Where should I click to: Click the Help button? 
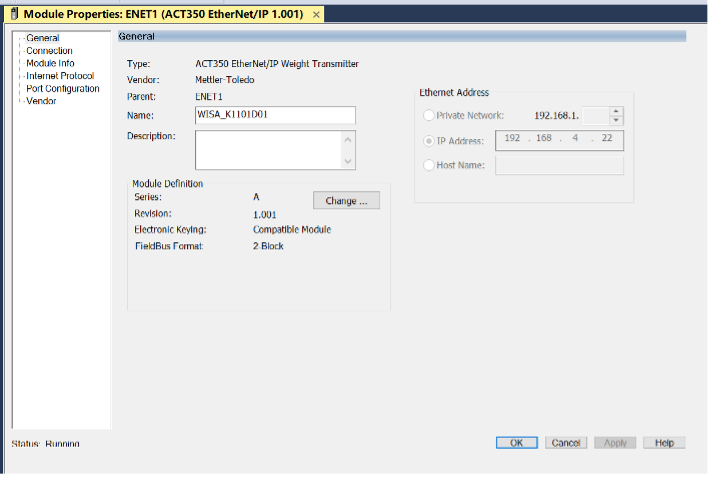[664, 442]
